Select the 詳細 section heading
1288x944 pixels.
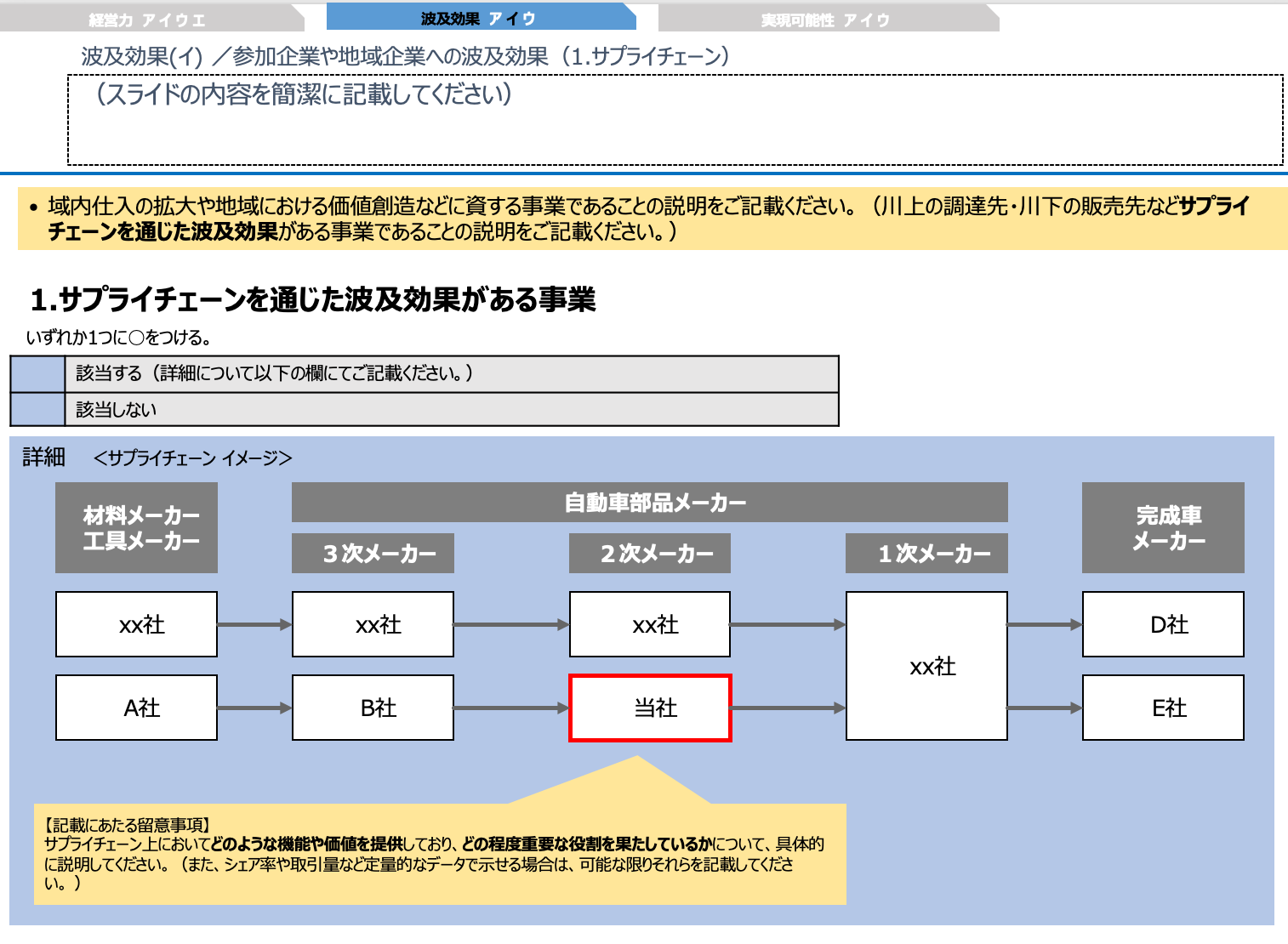(36, 456)
